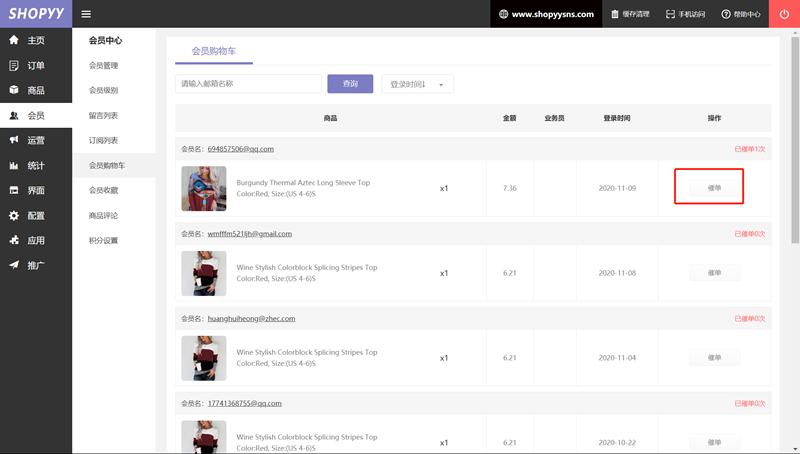Click the page vertical scrollbar
This screenshot has height=454, width=800.
coord(795,140)
